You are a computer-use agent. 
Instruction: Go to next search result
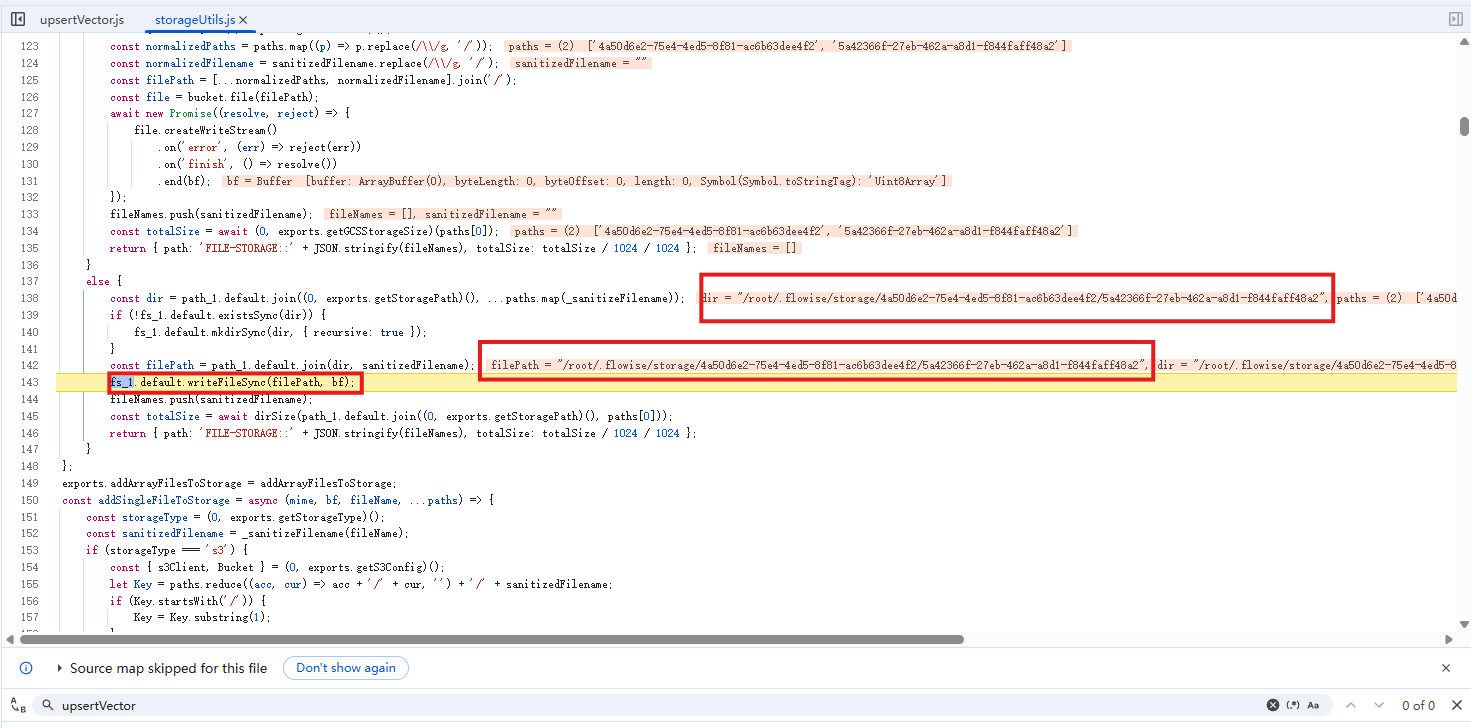(1379, 705)
